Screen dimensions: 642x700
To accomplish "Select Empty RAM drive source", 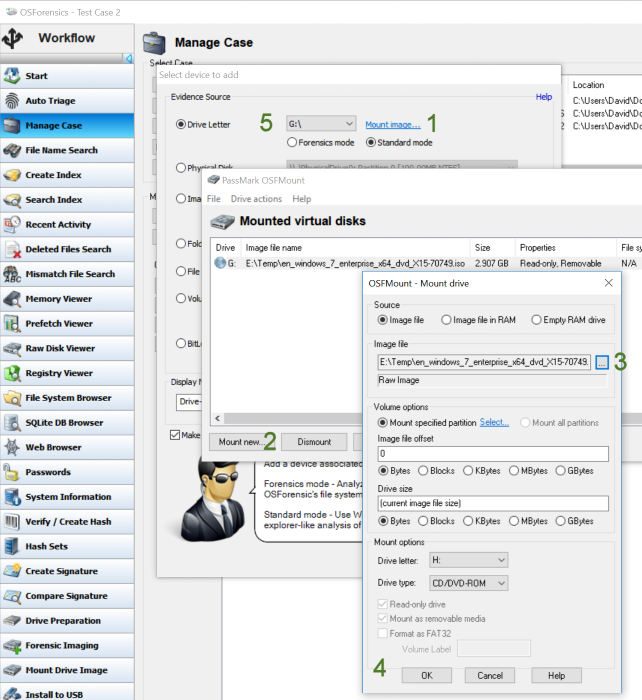I will coord(536,320).
